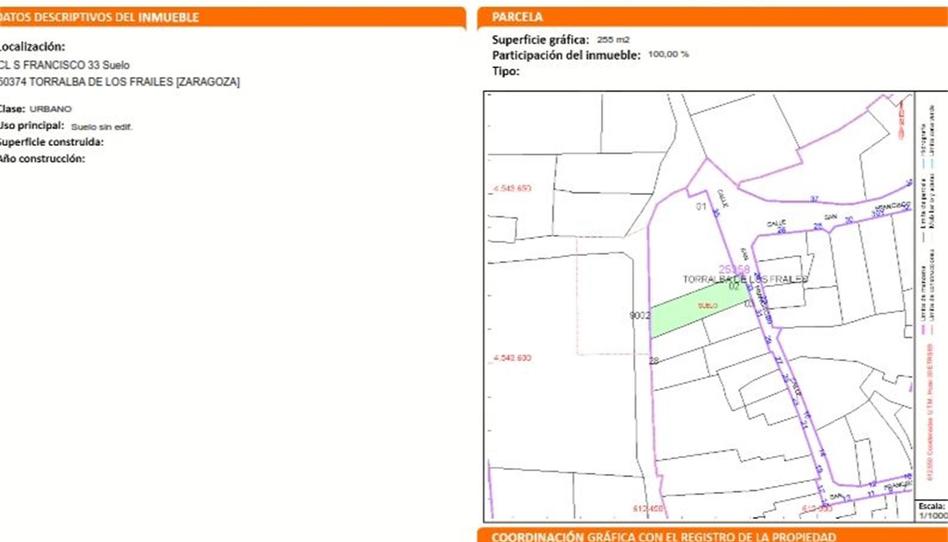Click the 100,00 % participation value

tap(669, 55)
